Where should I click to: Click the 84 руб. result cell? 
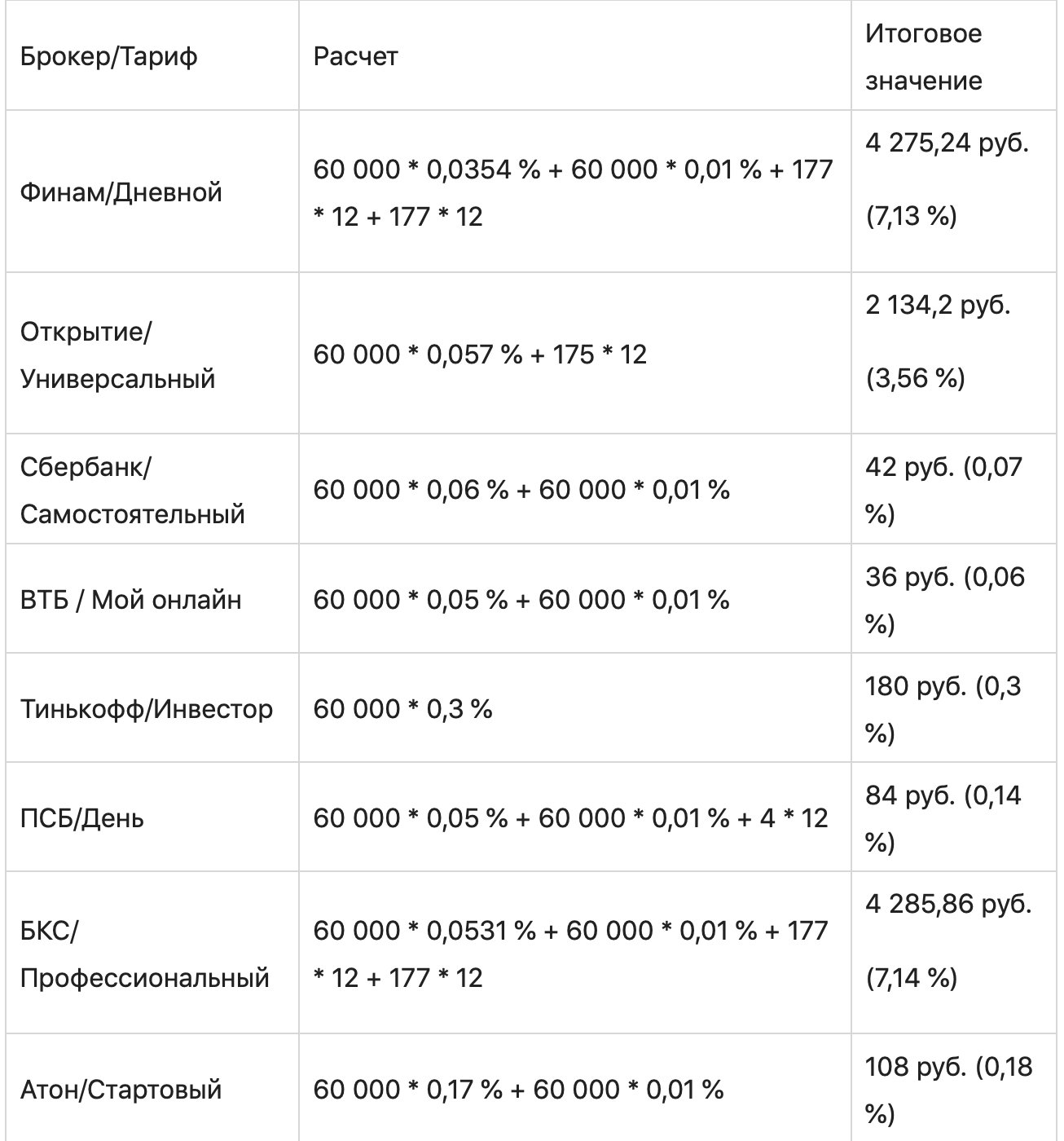pyautogui.click(x=943, y=817)
